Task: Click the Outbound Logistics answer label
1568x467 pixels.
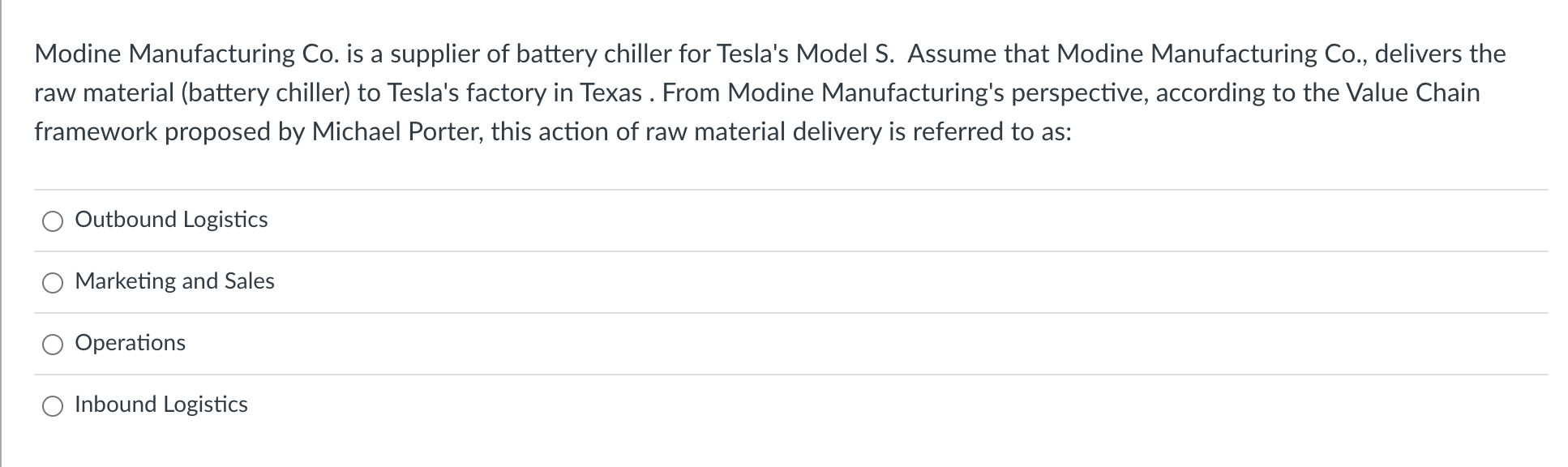Action: [171, 220]
